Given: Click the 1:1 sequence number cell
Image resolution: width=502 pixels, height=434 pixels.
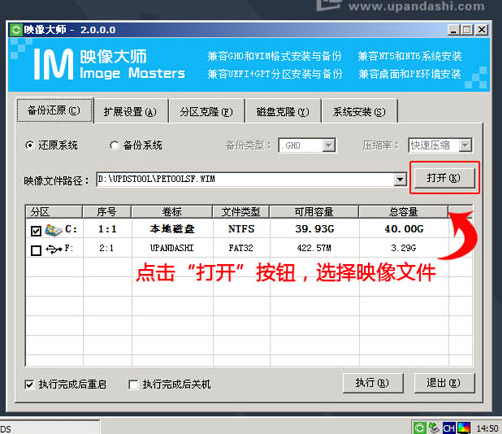Looking at the screenshot, I should 107,229.
